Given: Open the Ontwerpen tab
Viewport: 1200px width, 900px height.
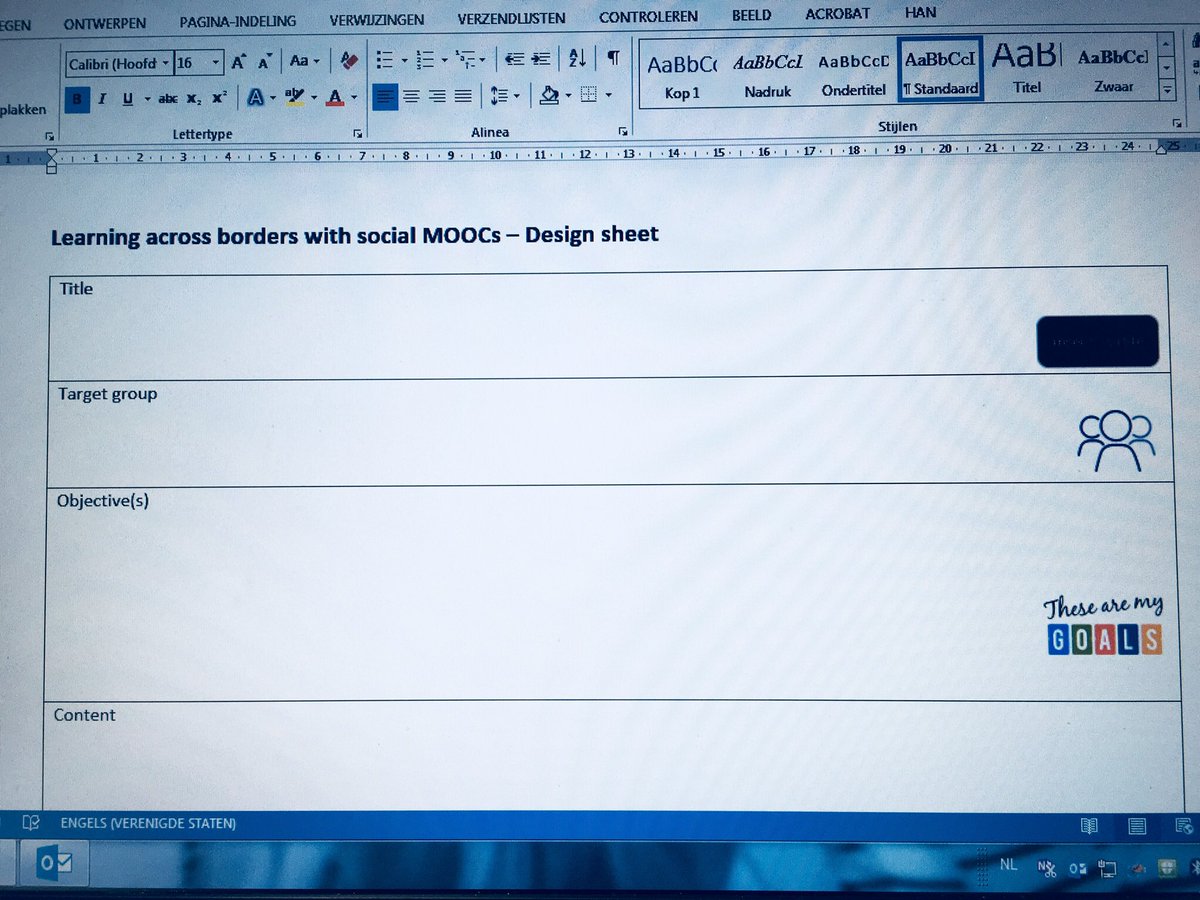Looking at the screenshot, I should click(x=104, y=22).
